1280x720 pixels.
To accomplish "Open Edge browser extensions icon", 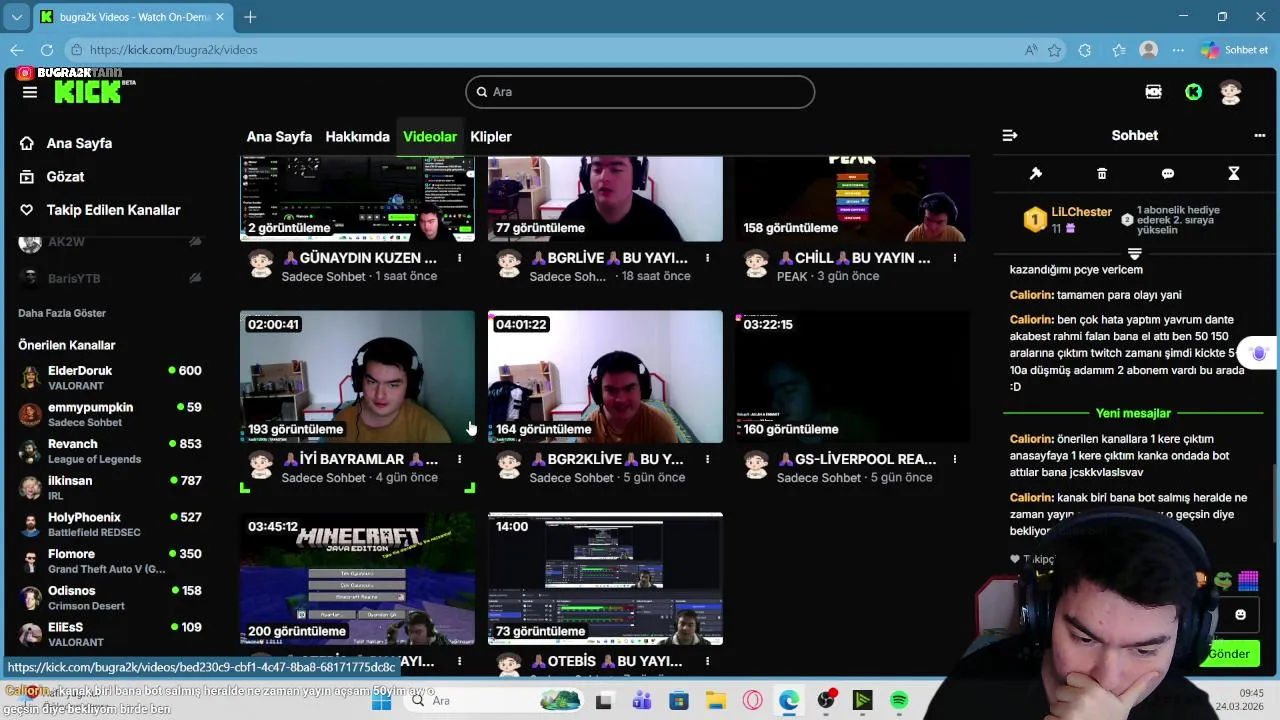I will (1085, 50).
